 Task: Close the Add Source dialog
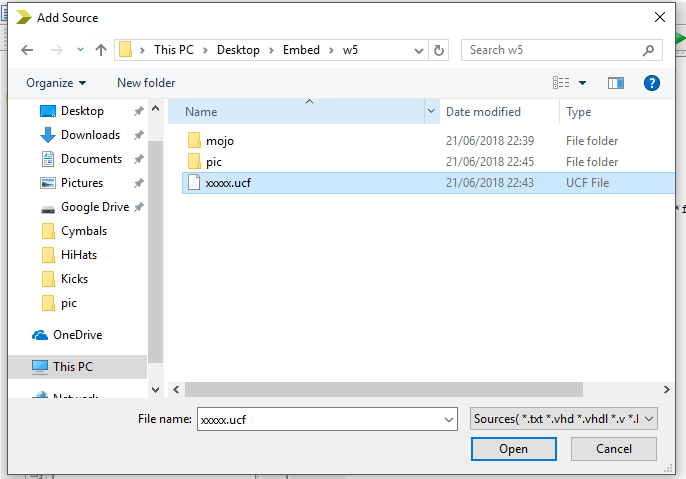point(660,17)
